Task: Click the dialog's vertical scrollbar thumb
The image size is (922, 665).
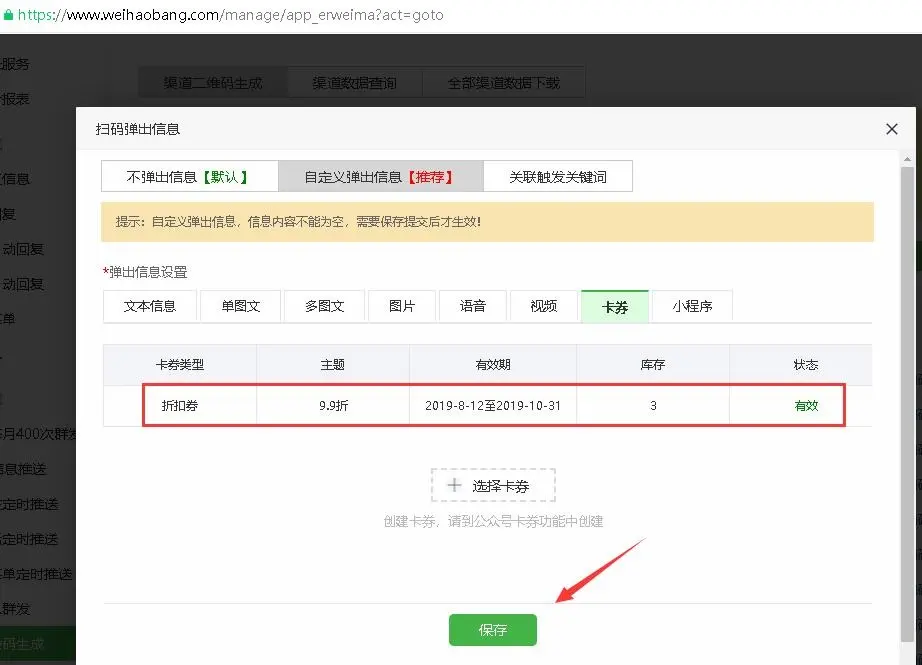Action: [907, 405]
